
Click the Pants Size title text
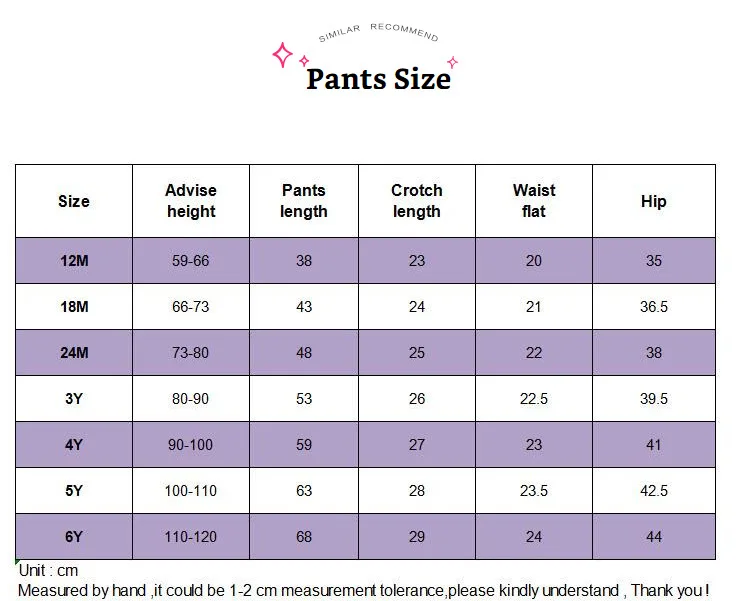tap(378, 79)
